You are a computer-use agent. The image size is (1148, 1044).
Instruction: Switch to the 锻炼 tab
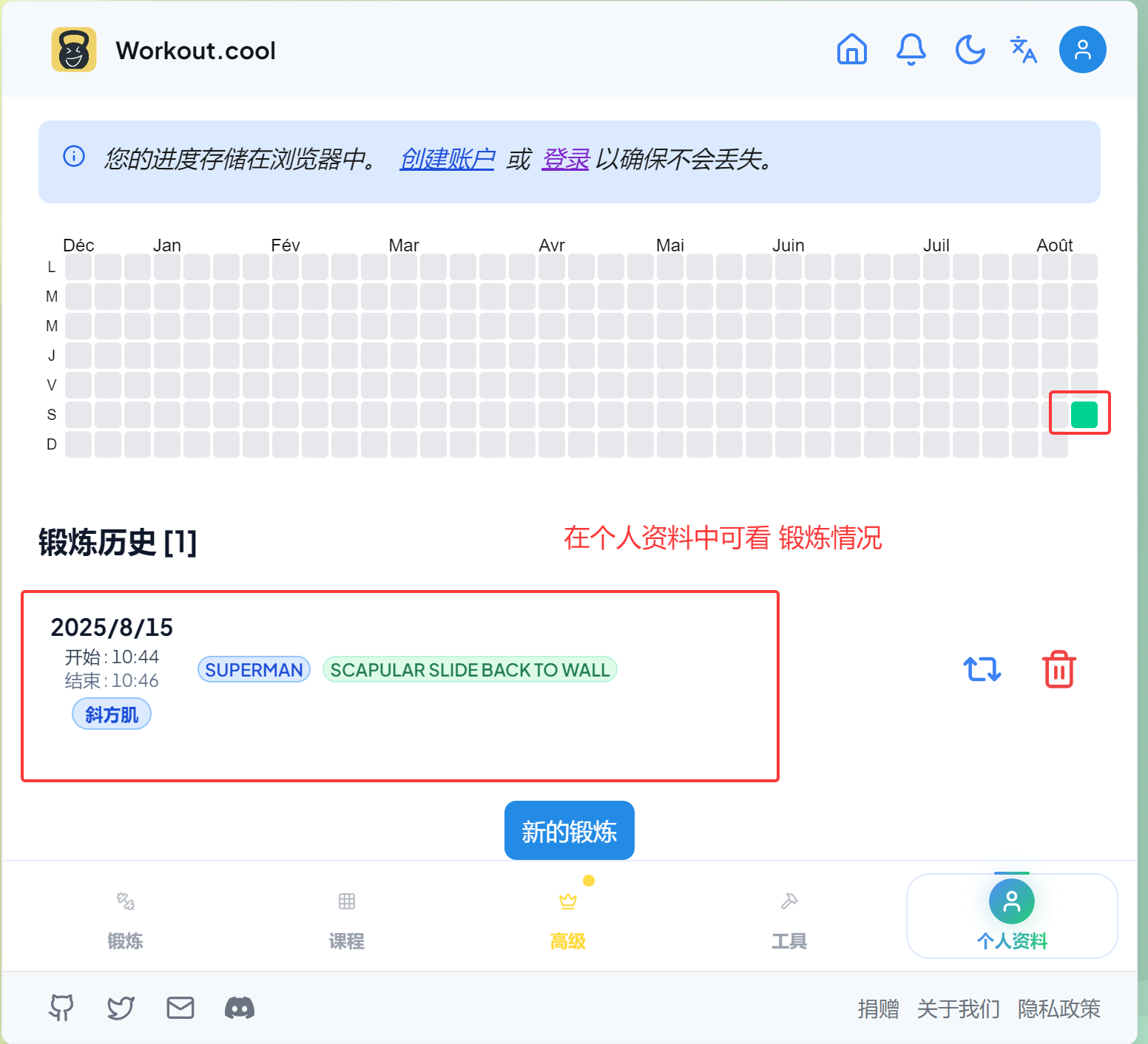125,920
